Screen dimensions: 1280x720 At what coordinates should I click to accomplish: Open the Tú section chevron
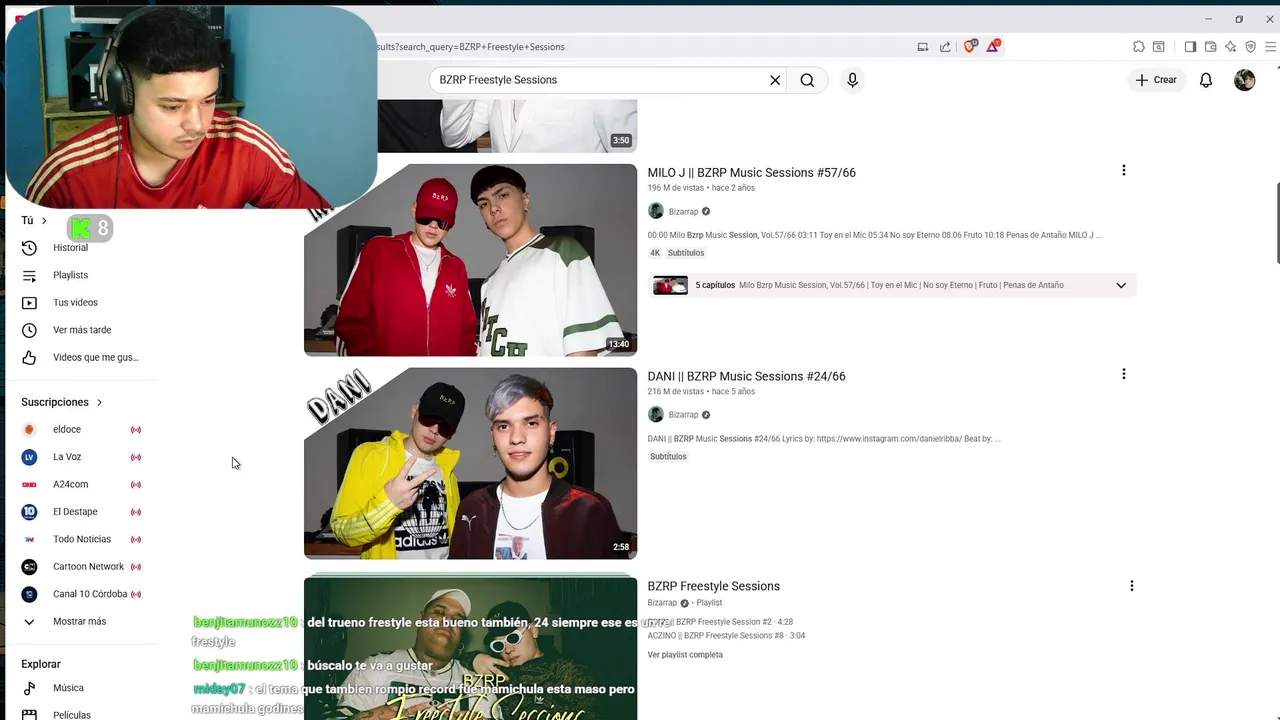[44, 221]
